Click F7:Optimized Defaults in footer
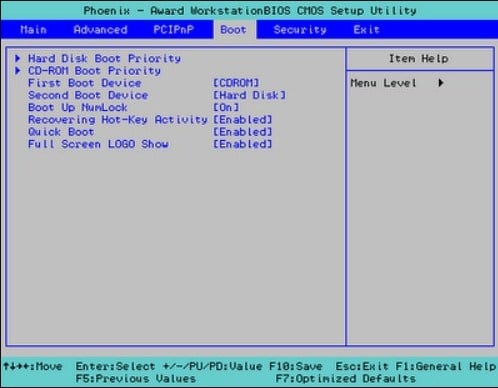Viewport: 498px width, 388px height. pyautogui.click(x=346, y=379)
